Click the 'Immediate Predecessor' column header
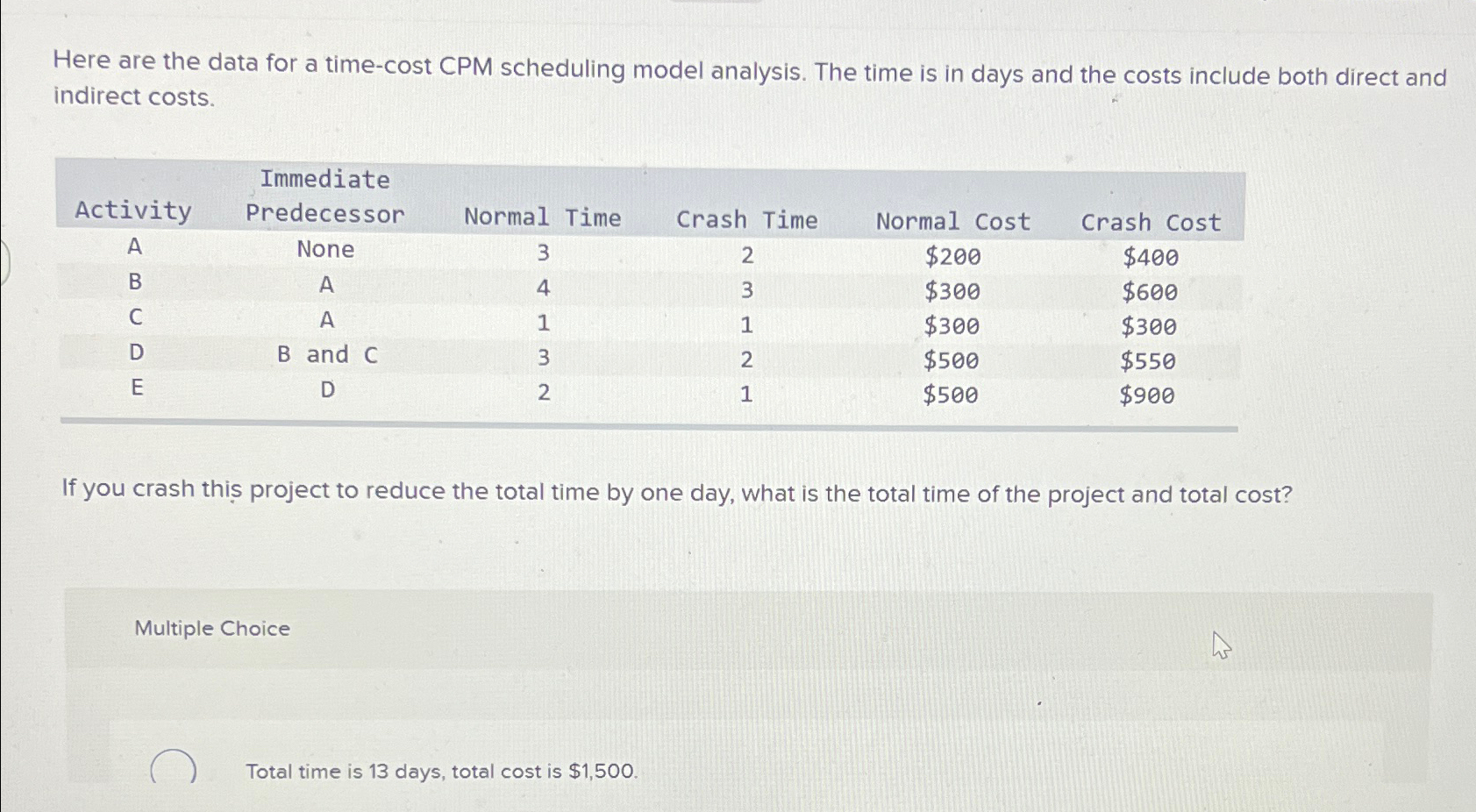Screen dimensions: 1476x812 [325, 195]
